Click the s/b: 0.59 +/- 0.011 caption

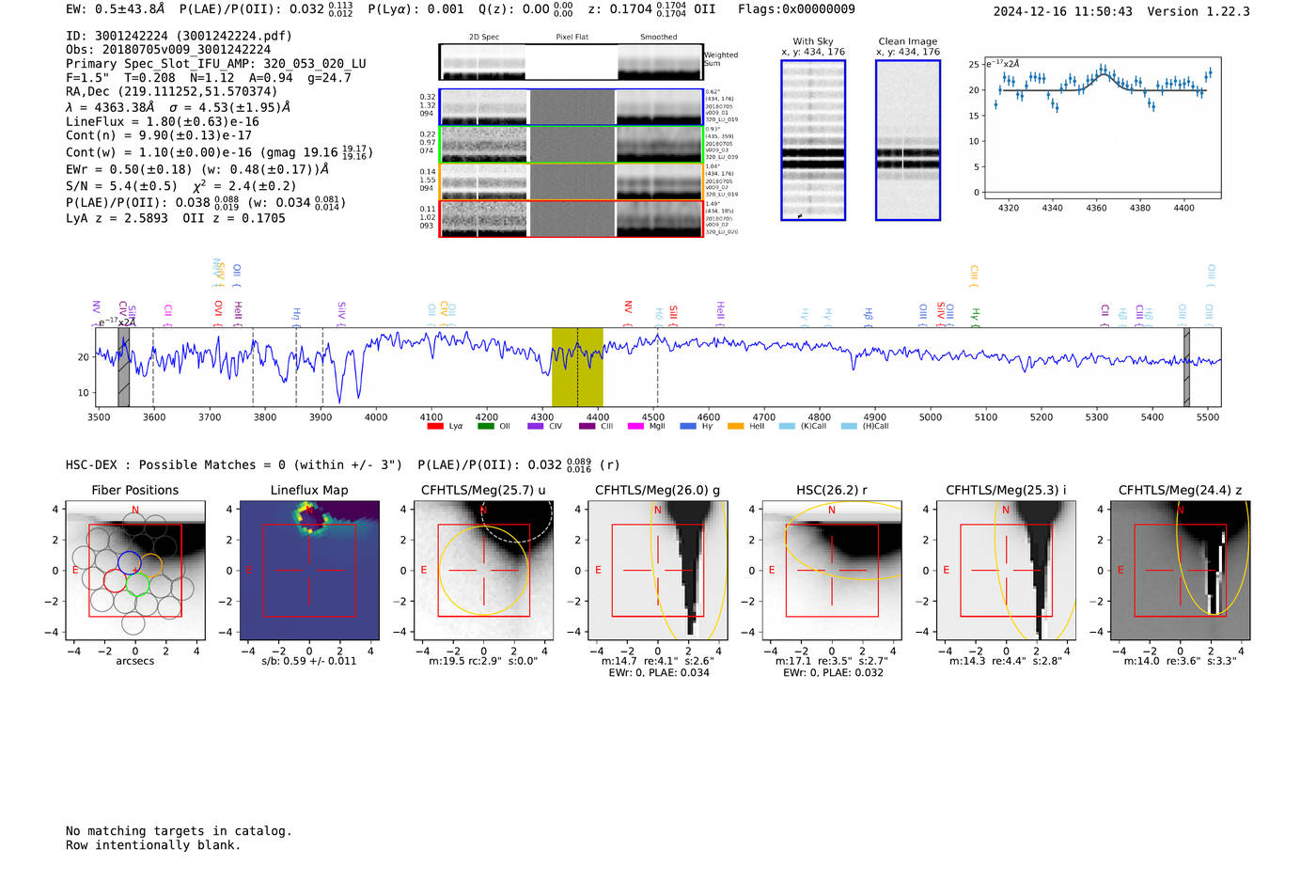(309, 661)
